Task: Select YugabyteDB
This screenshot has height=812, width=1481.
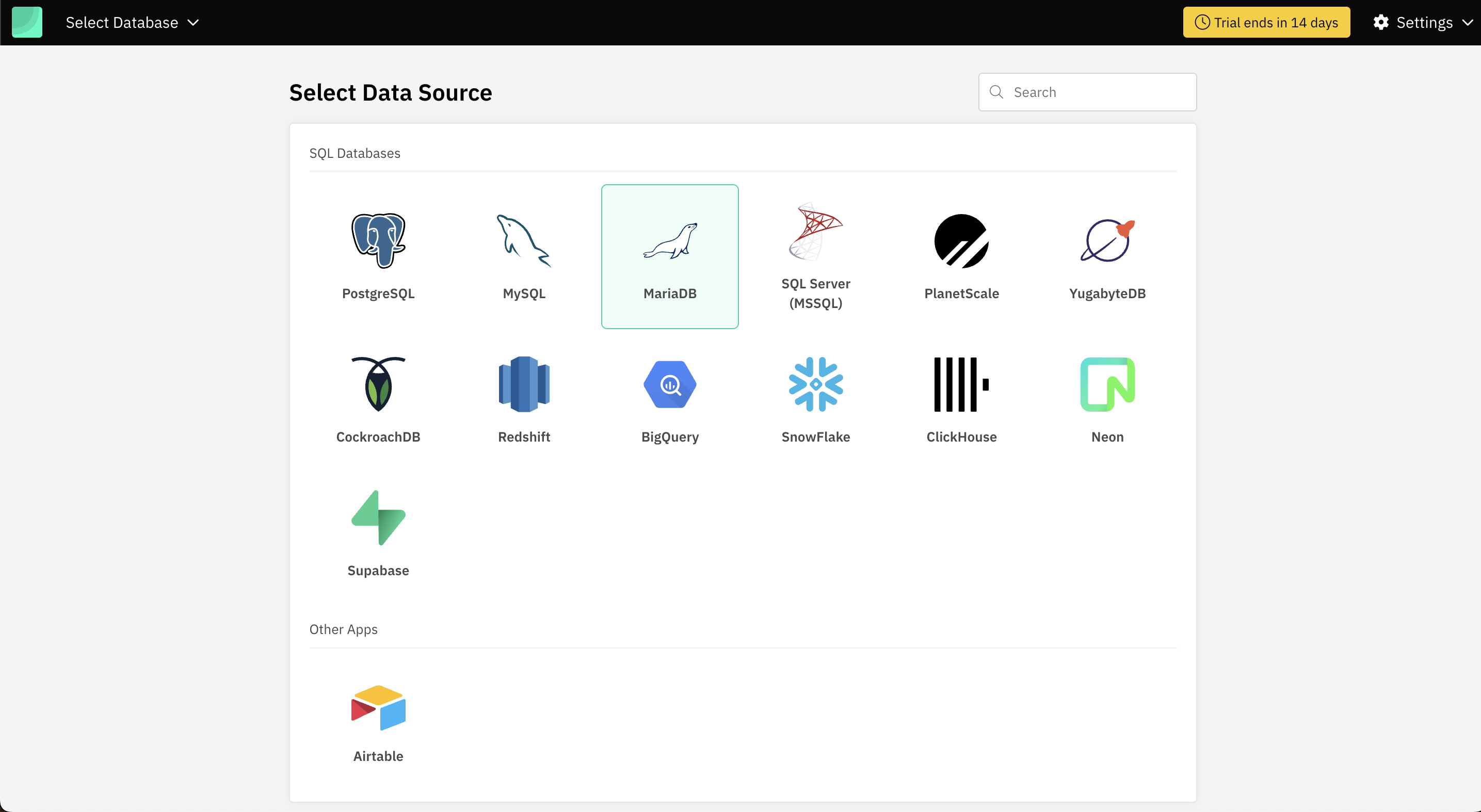Action: click(x=1107, y=257)
